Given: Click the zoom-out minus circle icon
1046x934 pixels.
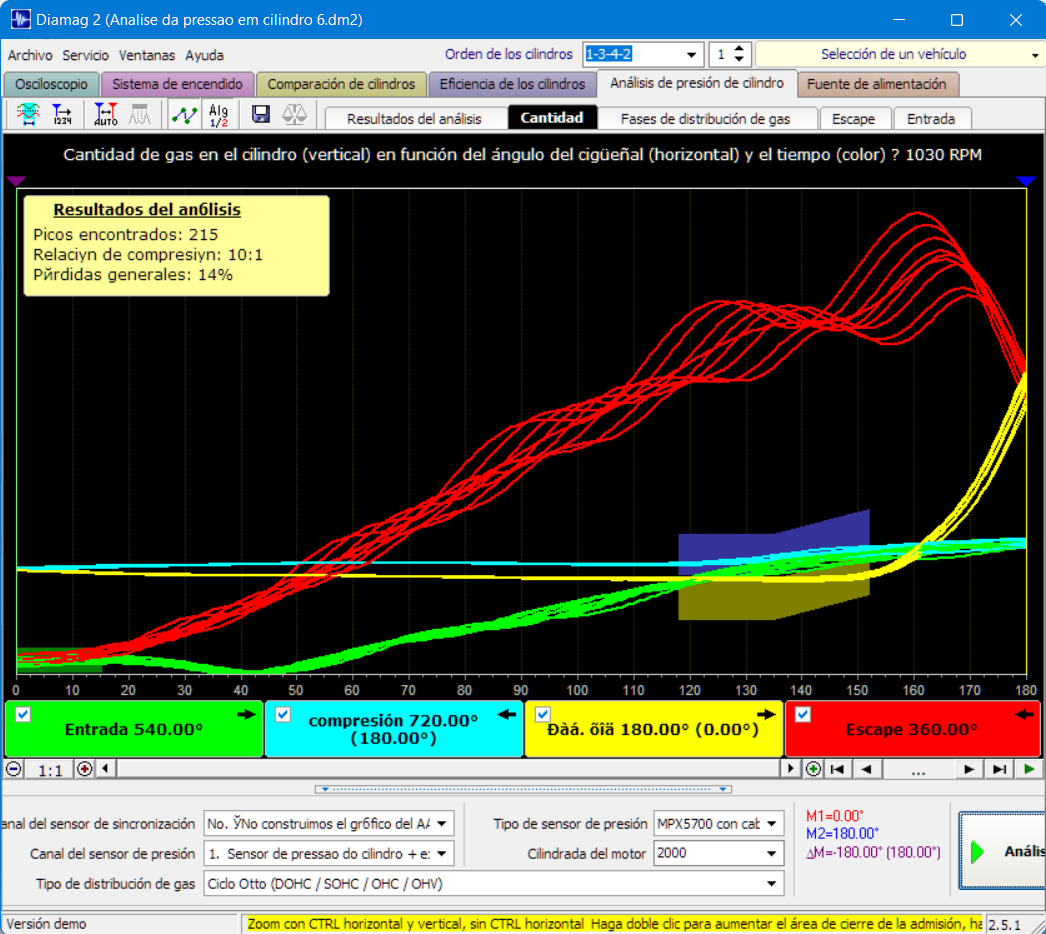Looking at the screenshot, I should 13,769.
